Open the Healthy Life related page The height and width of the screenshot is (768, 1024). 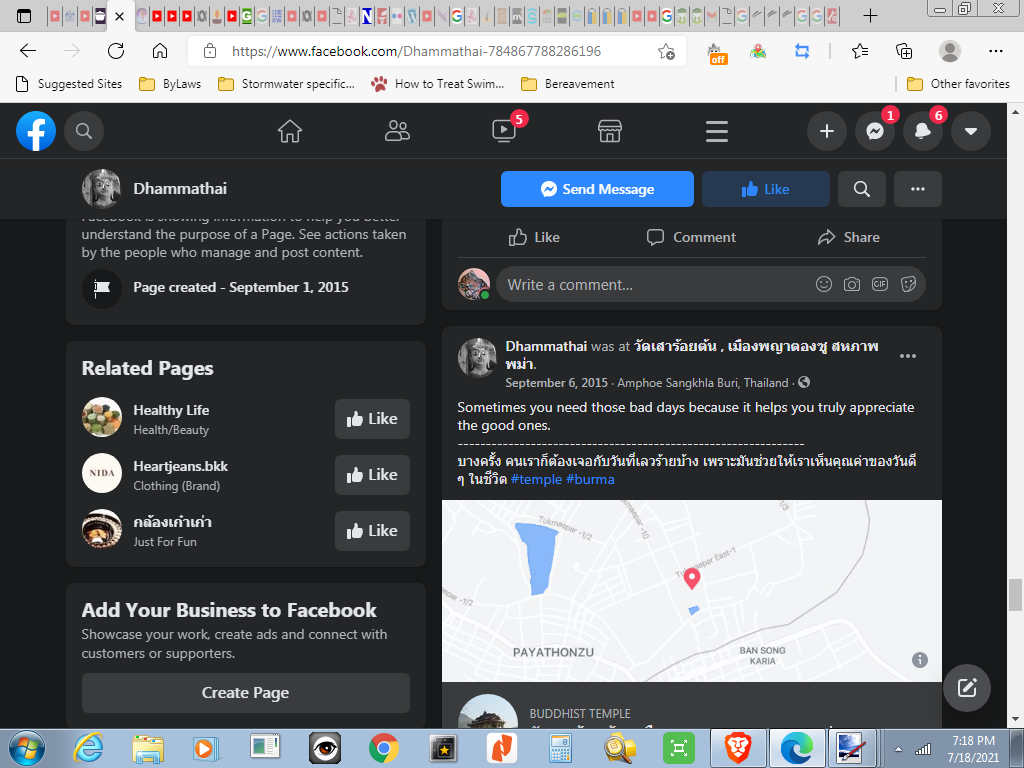pyautogui.click(x=171, y=410)
